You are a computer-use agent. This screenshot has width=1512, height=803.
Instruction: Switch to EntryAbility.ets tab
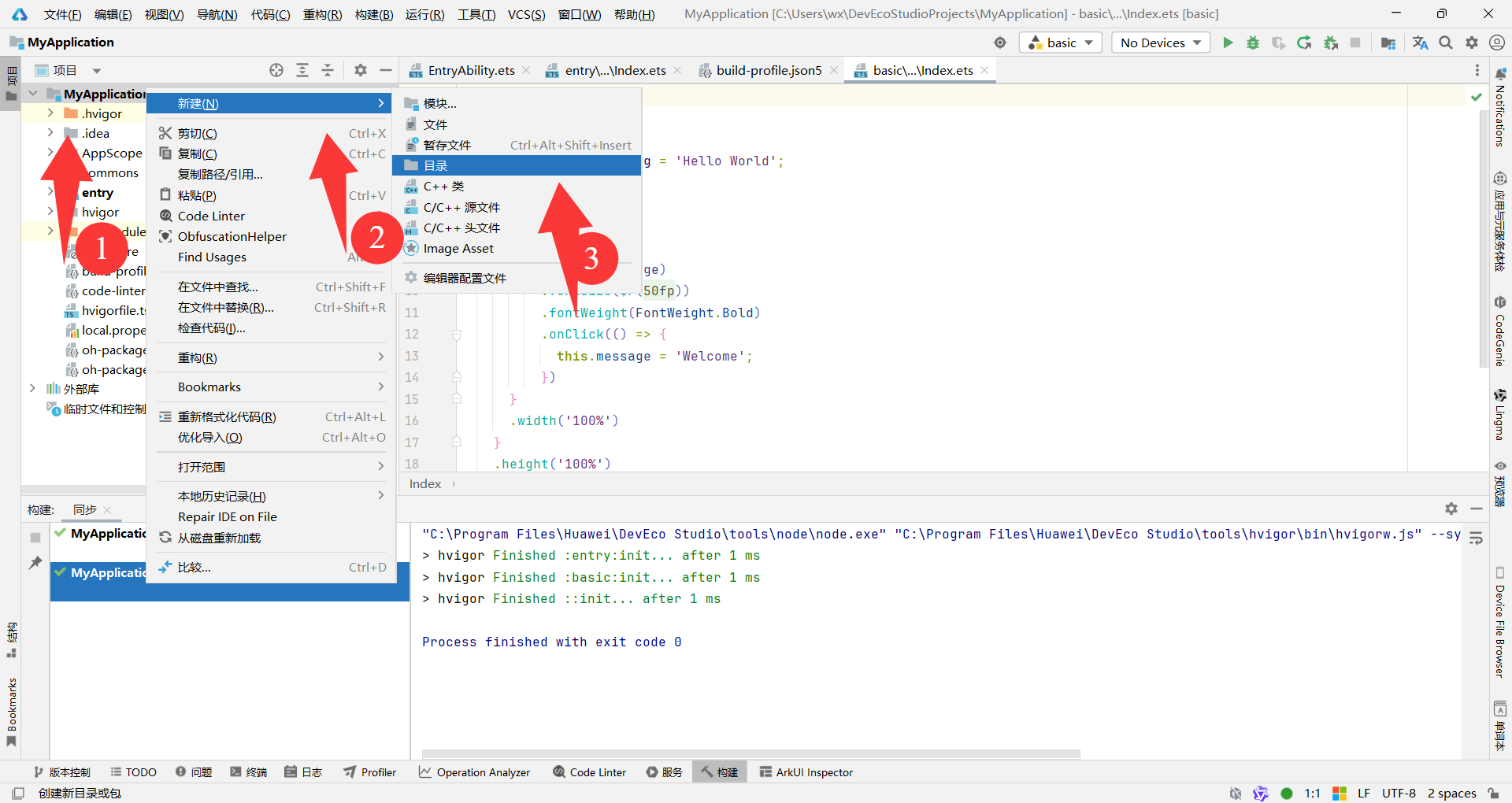471,70
